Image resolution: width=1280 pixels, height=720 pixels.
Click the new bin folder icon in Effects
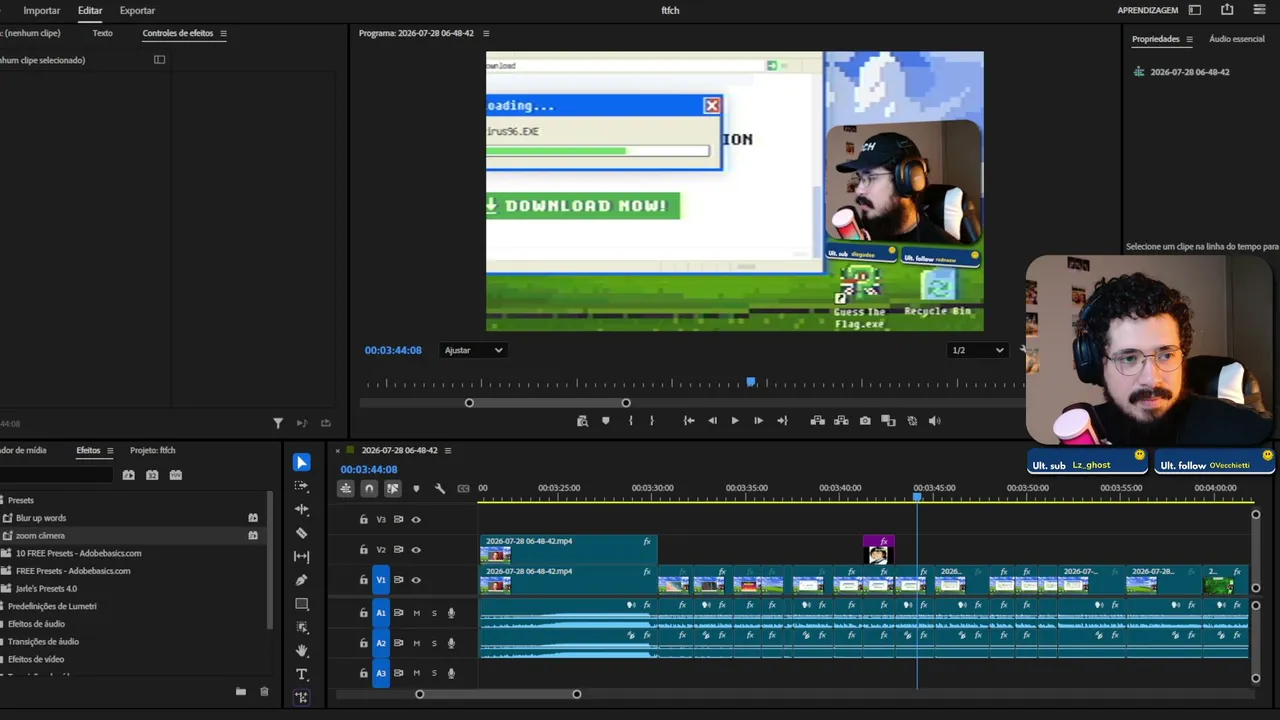240,691
